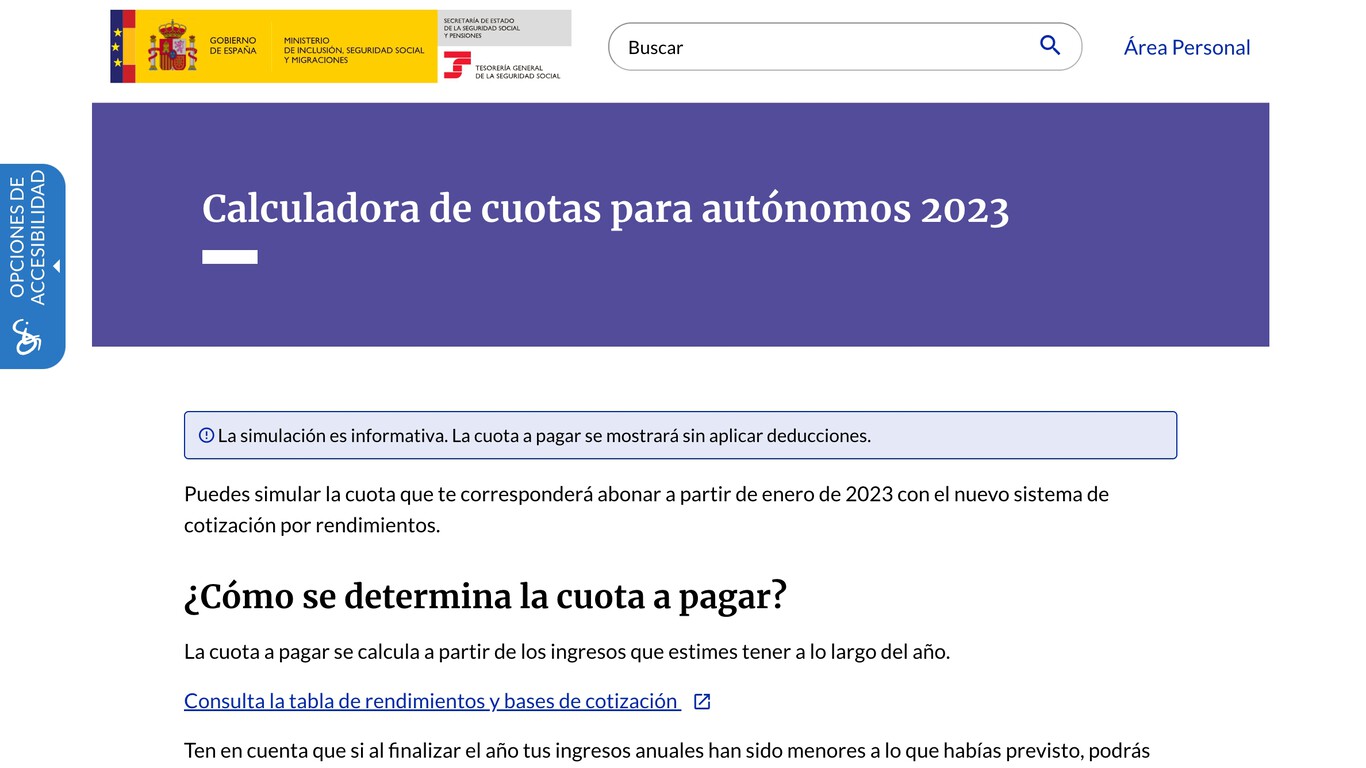Screen dimensions: 1366x768
Task: Click the Secretaría de Estado grey logo box
Action: [505, 28]
